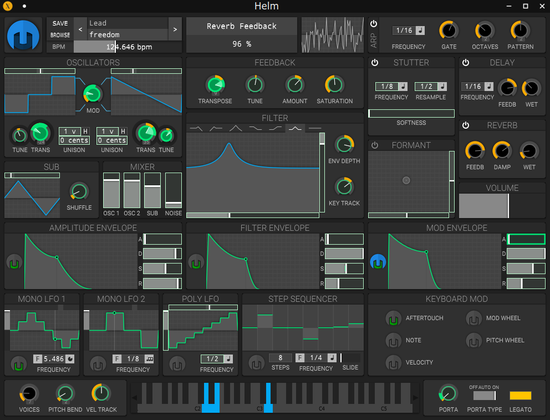Click the filter Key Track knob
This screenshot has height=420, width=550.
point(344,187)
